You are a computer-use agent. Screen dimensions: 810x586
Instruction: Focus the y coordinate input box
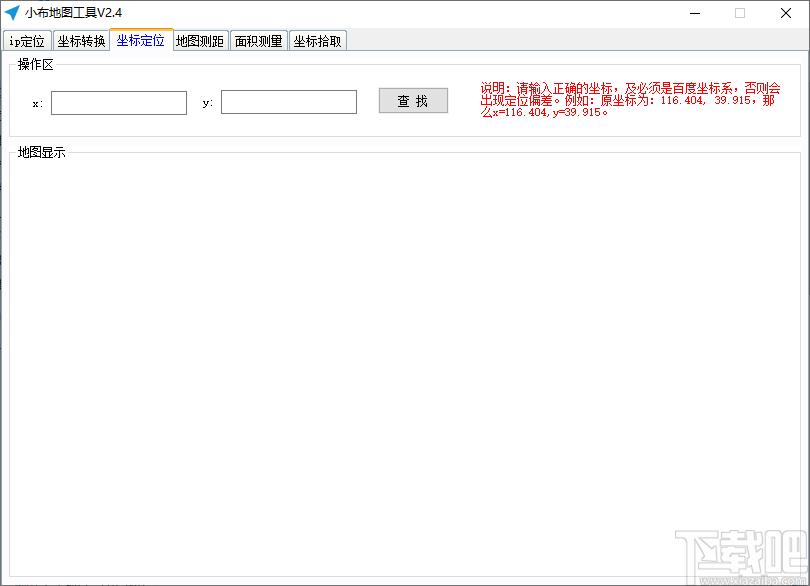[x=289, y=102]
